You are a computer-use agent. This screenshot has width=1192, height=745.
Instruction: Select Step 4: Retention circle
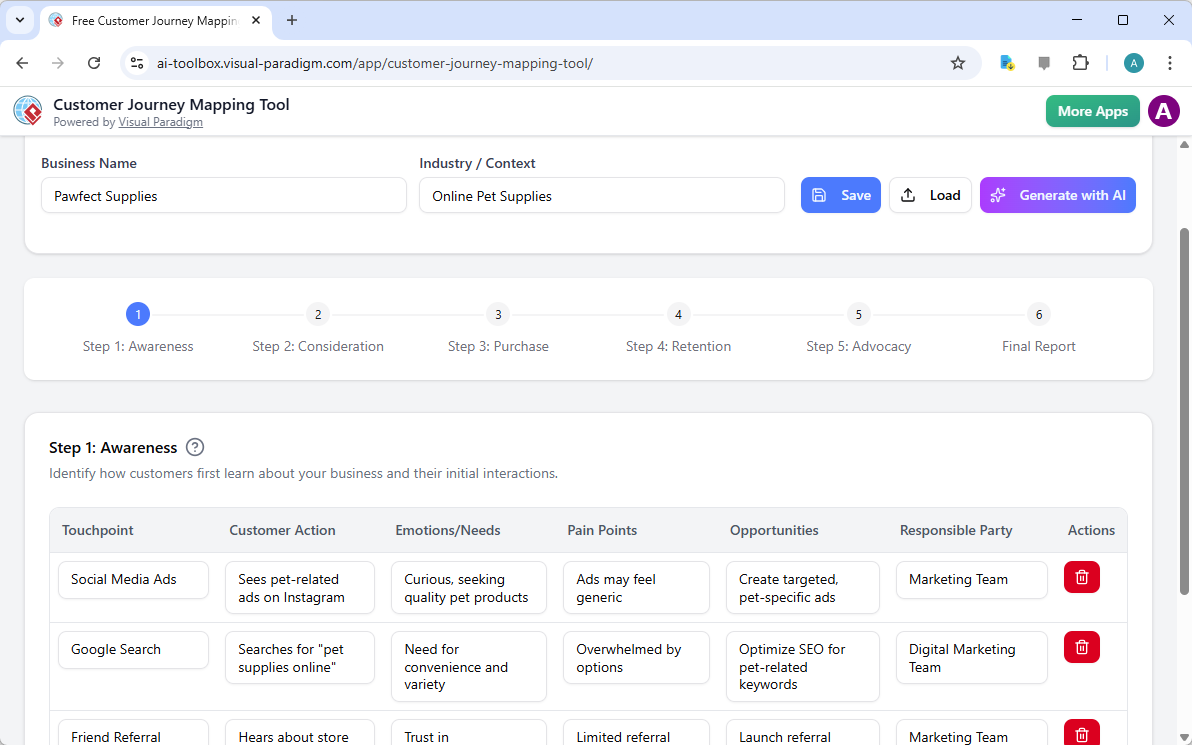678,314
